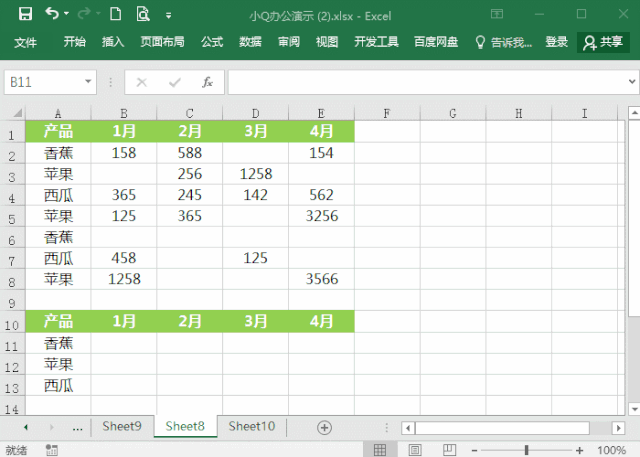Click the vertical scrollbar down arrow

[634, 408]
